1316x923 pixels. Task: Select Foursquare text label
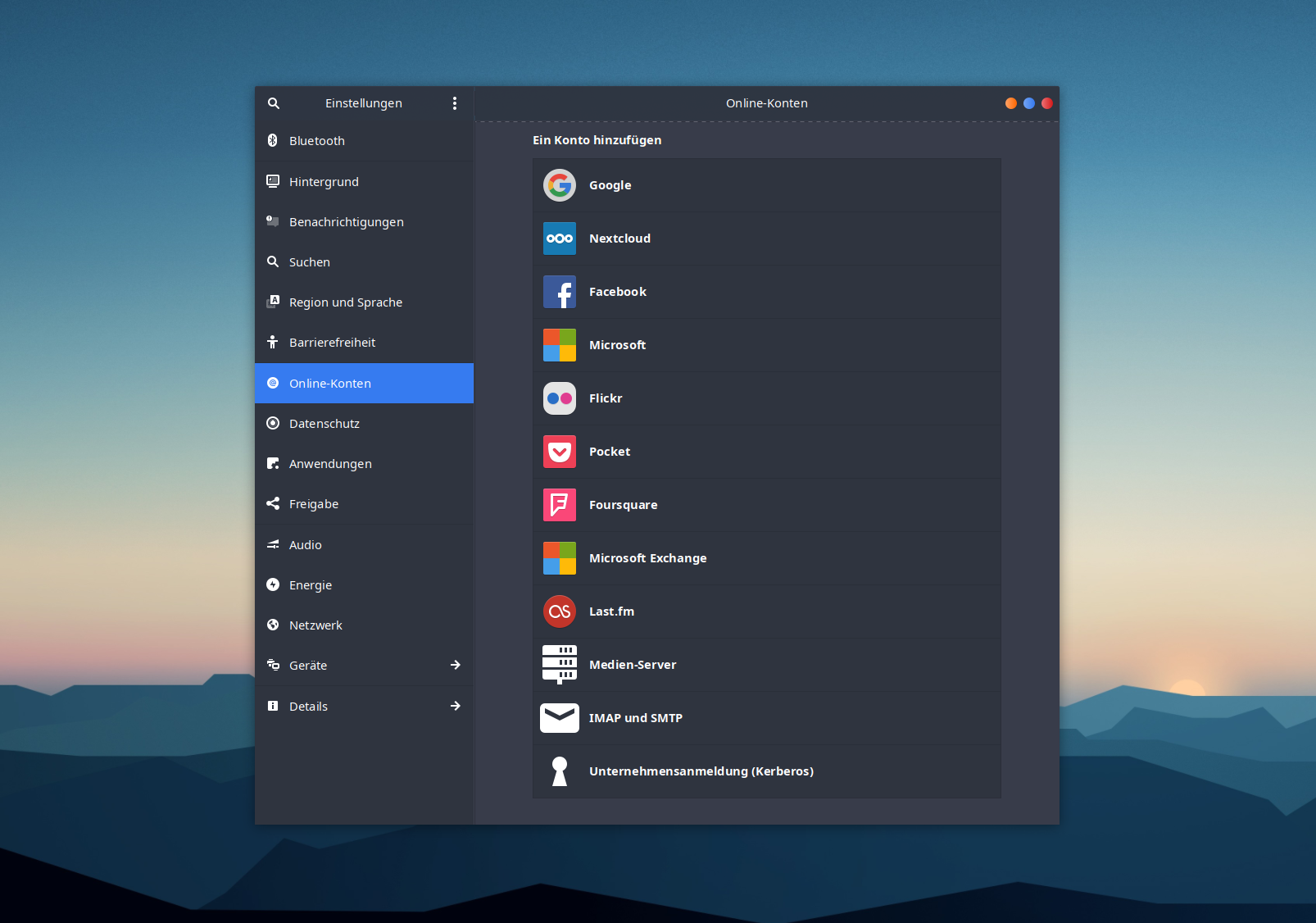click(623, 505)
